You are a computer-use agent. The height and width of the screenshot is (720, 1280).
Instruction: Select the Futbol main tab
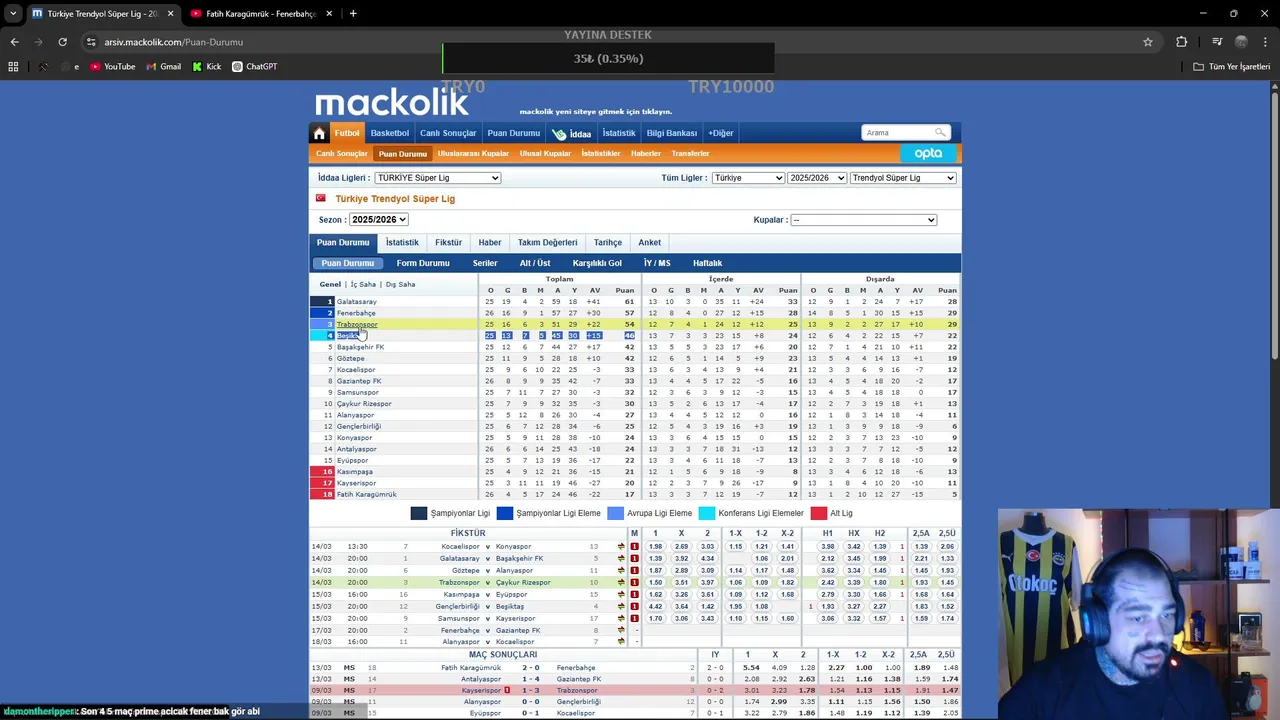[347, 133]
